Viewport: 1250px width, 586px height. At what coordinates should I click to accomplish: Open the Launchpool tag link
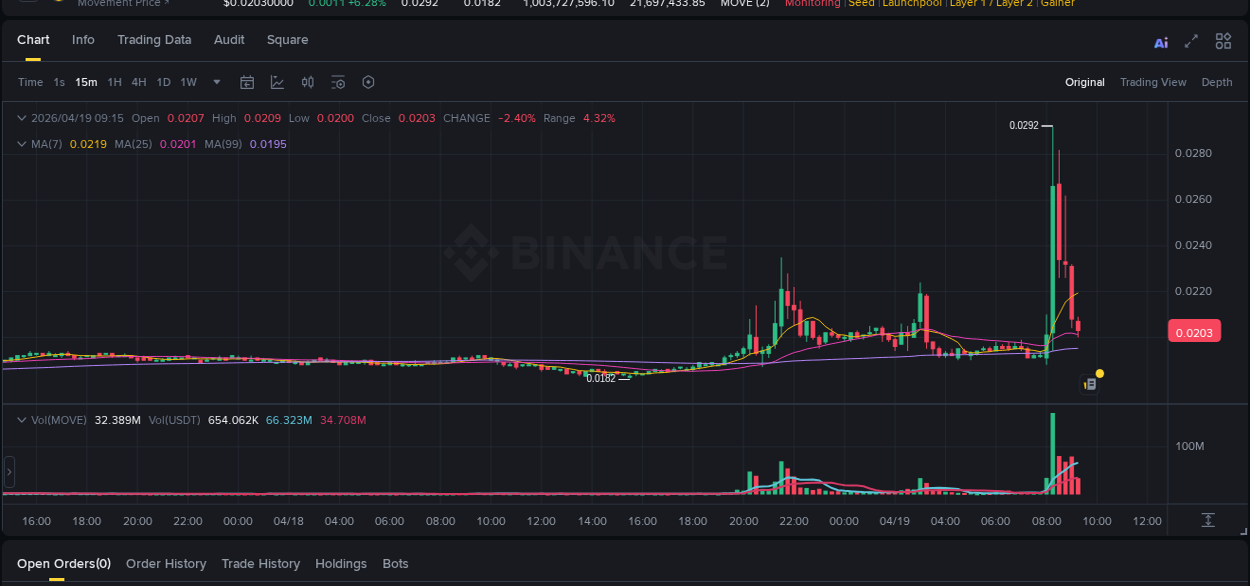click(x=911, y=3)
